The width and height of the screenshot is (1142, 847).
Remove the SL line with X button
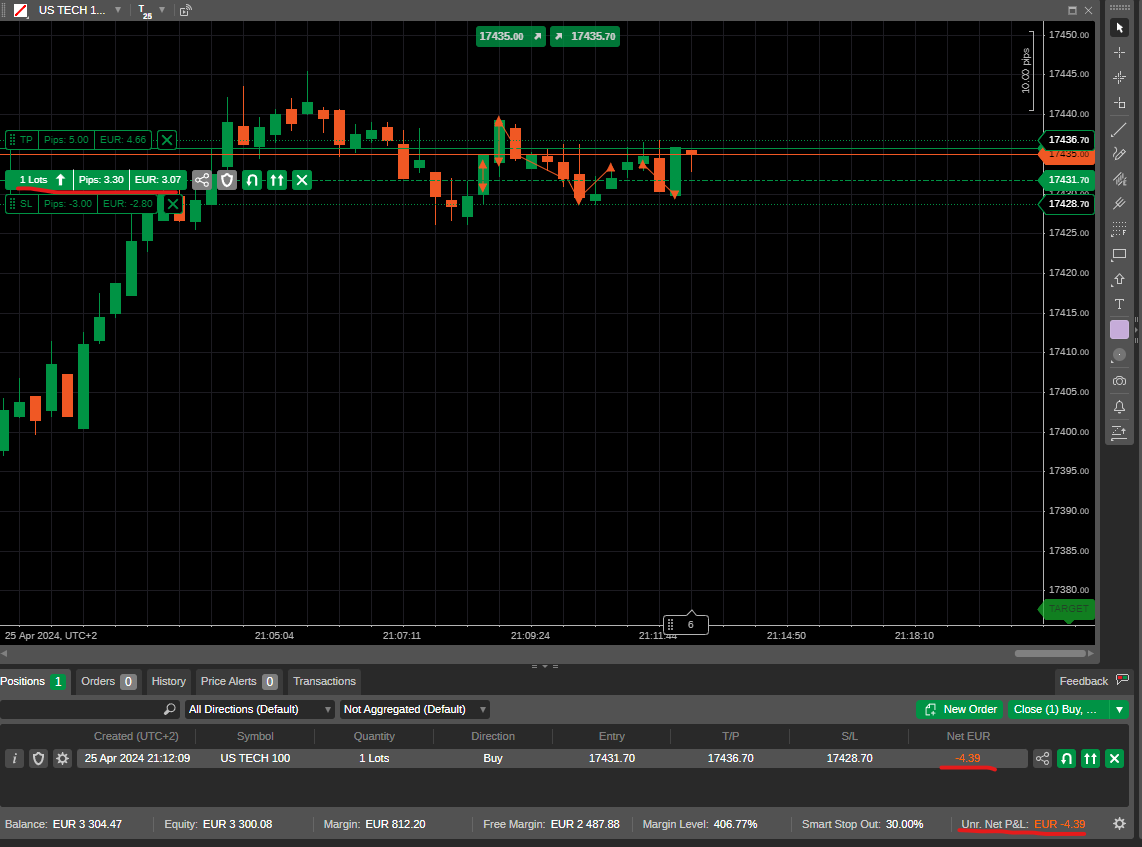click(x=173, y=204)
